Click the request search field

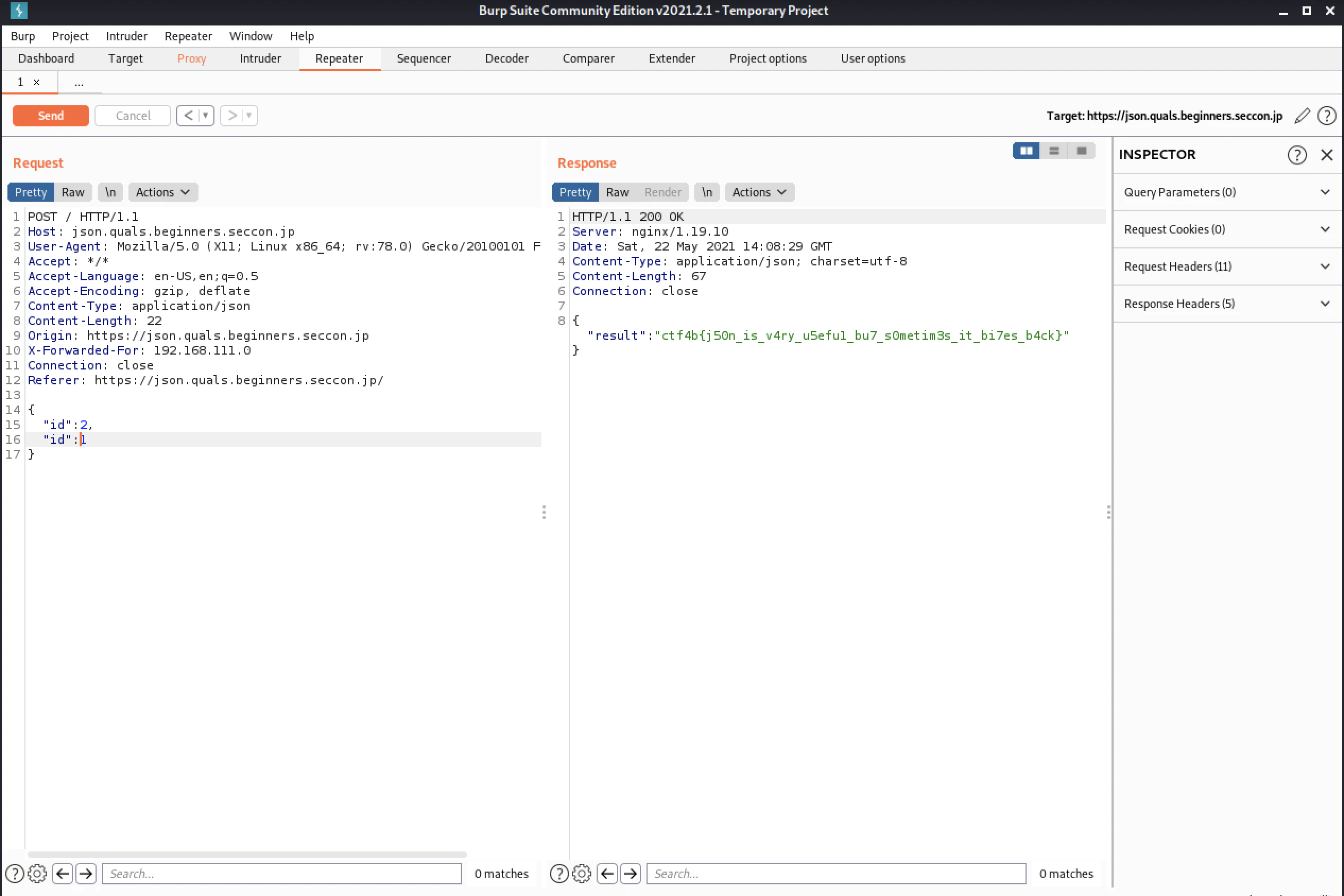point(282,874)
